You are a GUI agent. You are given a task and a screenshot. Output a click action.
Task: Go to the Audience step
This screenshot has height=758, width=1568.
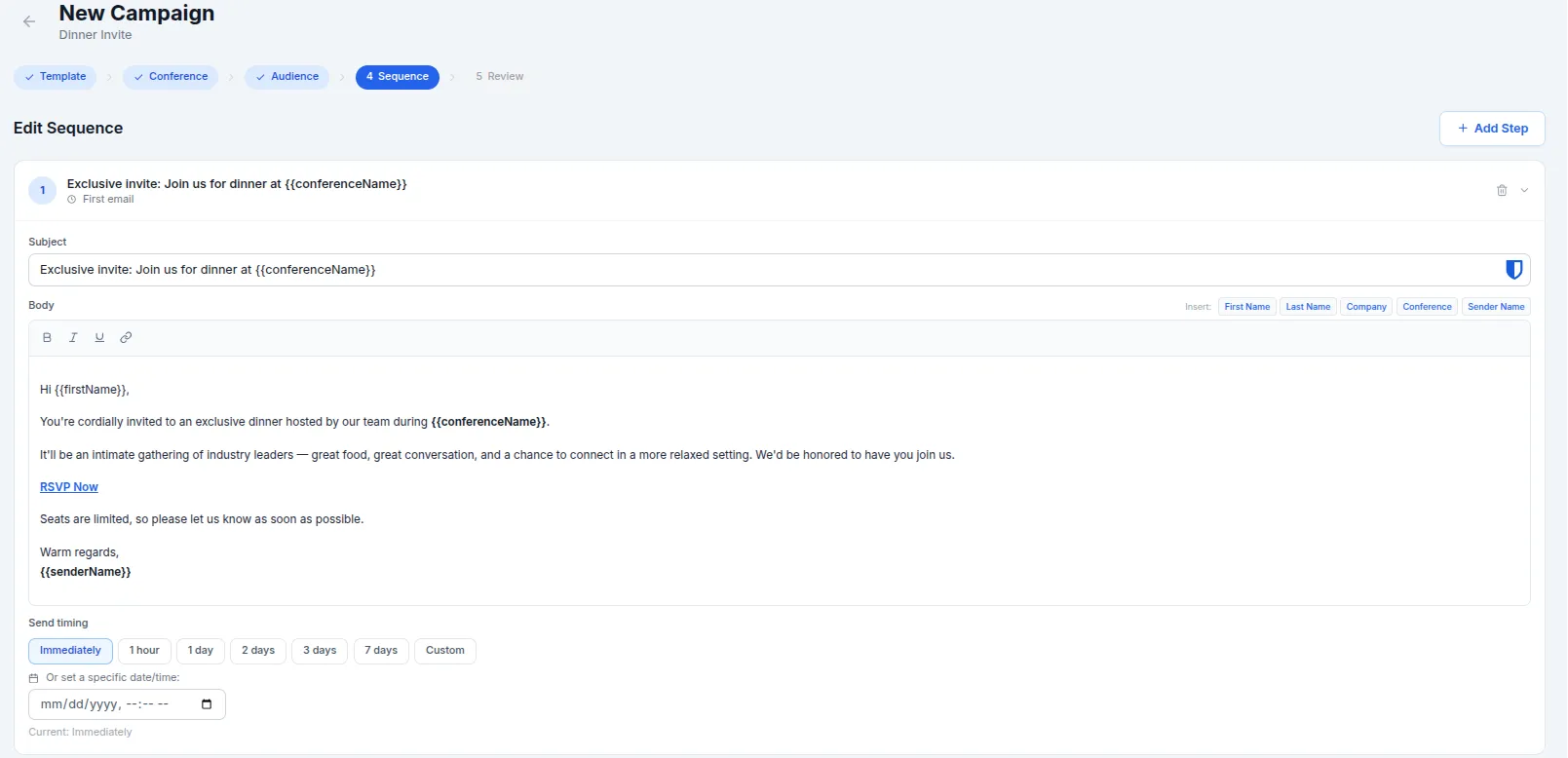(287, 77)
